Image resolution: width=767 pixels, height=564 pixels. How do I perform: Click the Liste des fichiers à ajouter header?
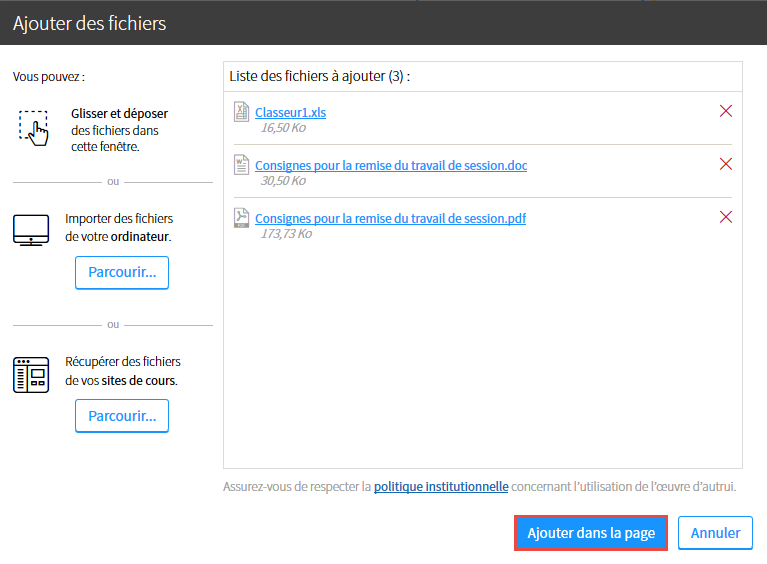pos(320,76)
